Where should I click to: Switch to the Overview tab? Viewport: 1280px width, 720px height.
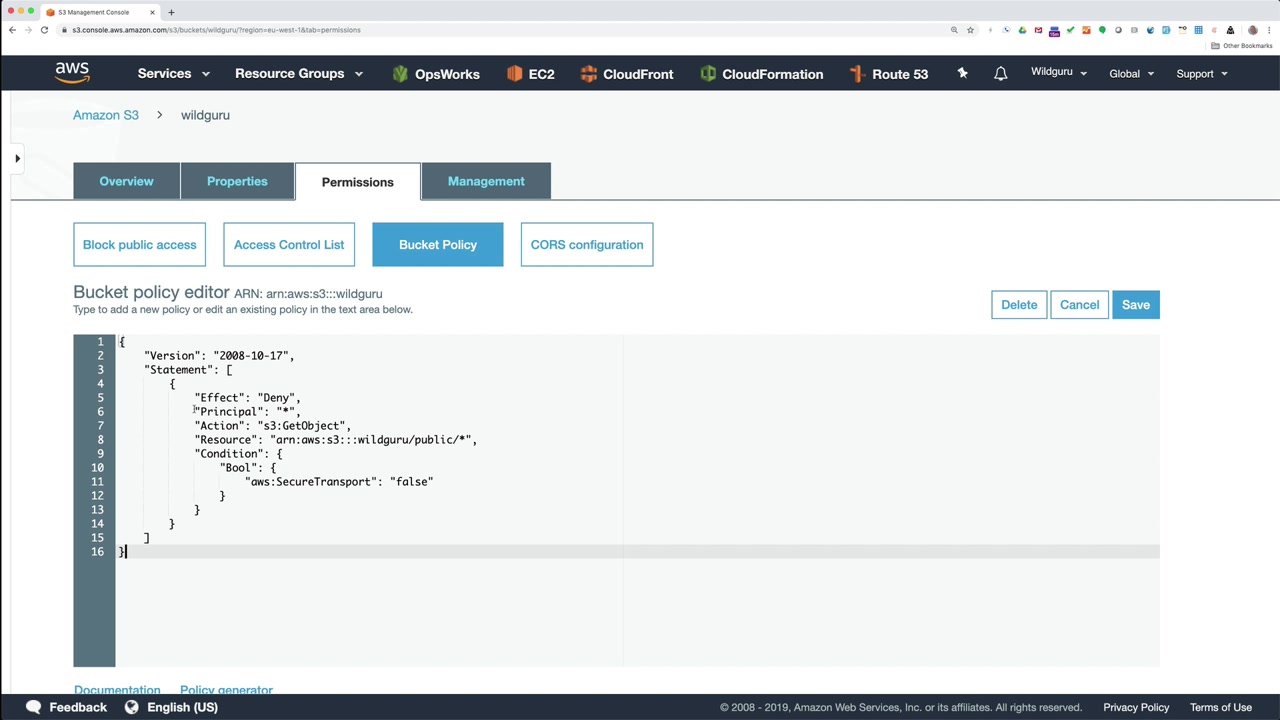(x=126, y=181)
